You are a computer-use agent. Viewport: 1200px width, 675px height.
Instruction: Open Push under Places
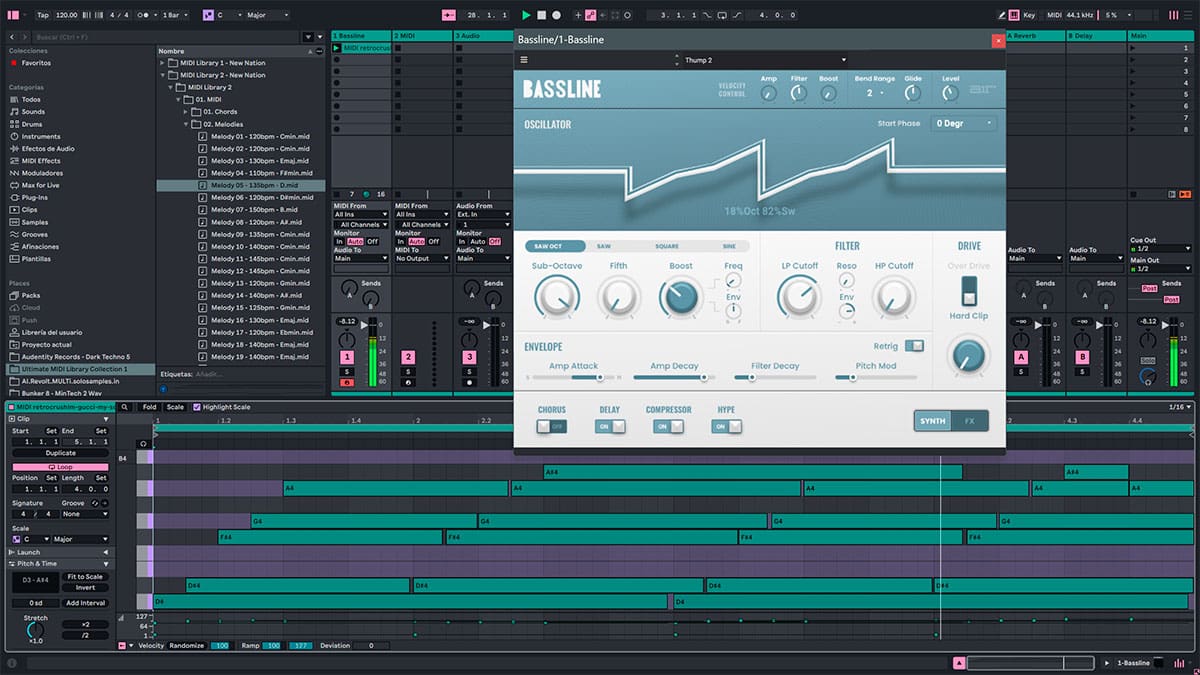(x=29, y=320)
